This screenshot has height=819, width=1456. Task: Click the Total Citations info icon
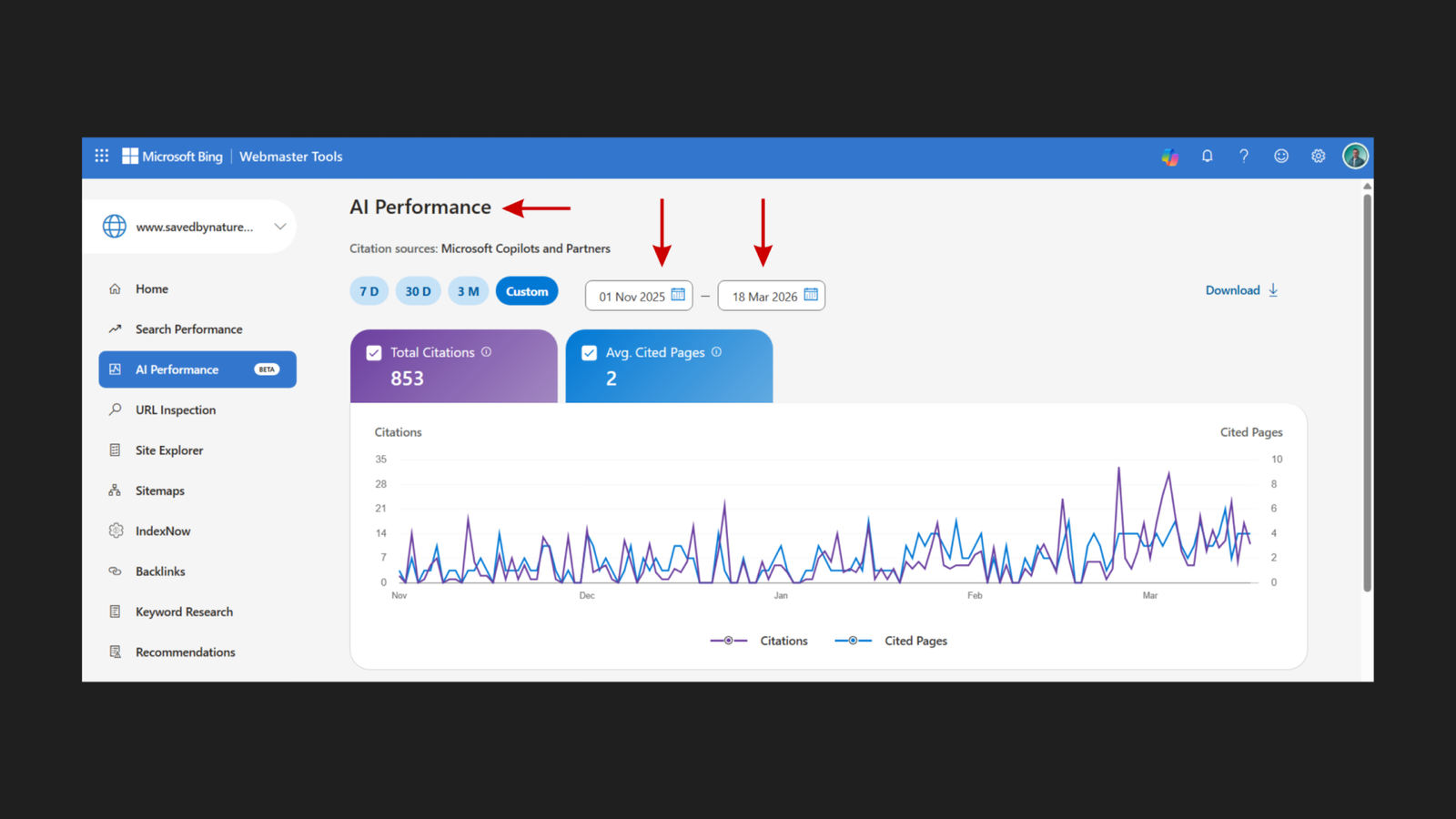486,351
